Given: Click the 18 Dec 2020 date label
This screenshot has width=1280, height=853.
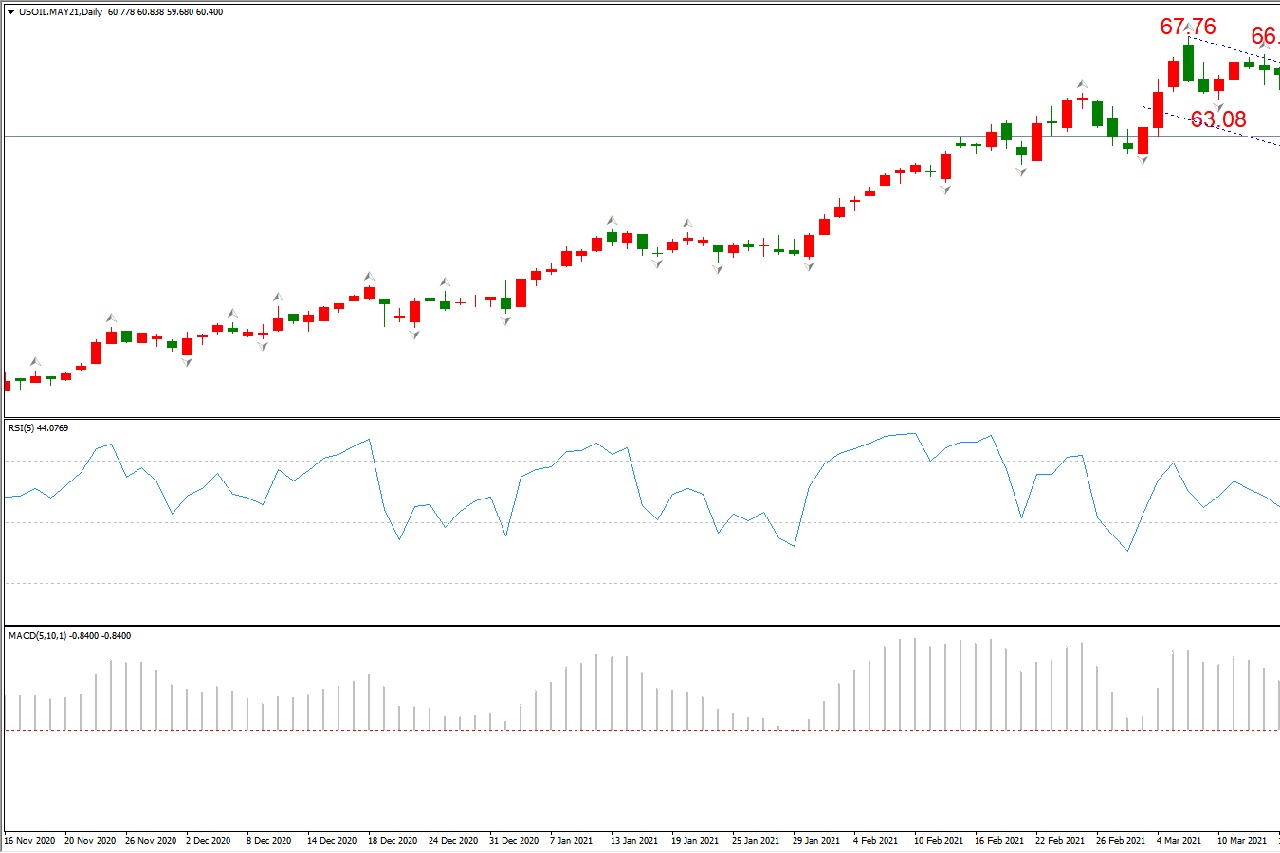Looking at the screenshot, I should tap(392, 840).
